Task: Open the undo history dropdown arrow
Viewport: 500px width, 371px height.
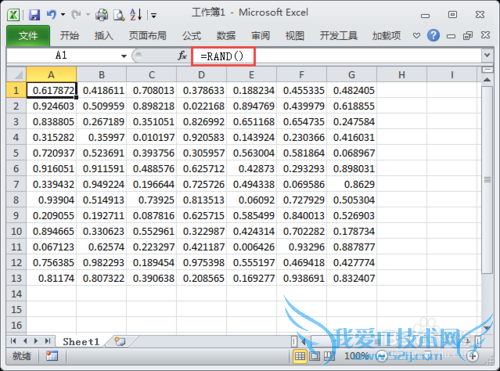Action: tap(63, 15)
